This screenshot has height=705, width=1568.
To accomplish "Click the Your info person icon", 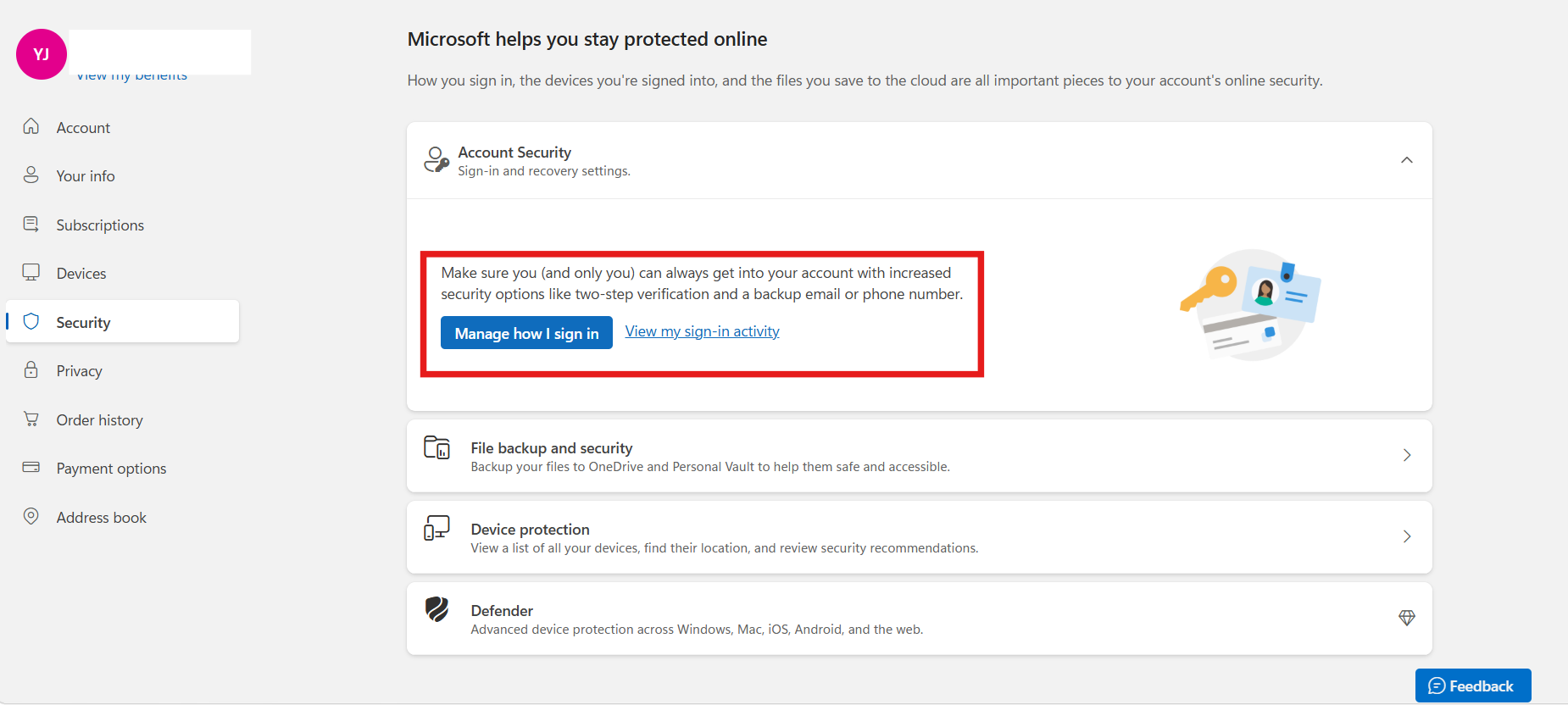I will click(31, 175).
